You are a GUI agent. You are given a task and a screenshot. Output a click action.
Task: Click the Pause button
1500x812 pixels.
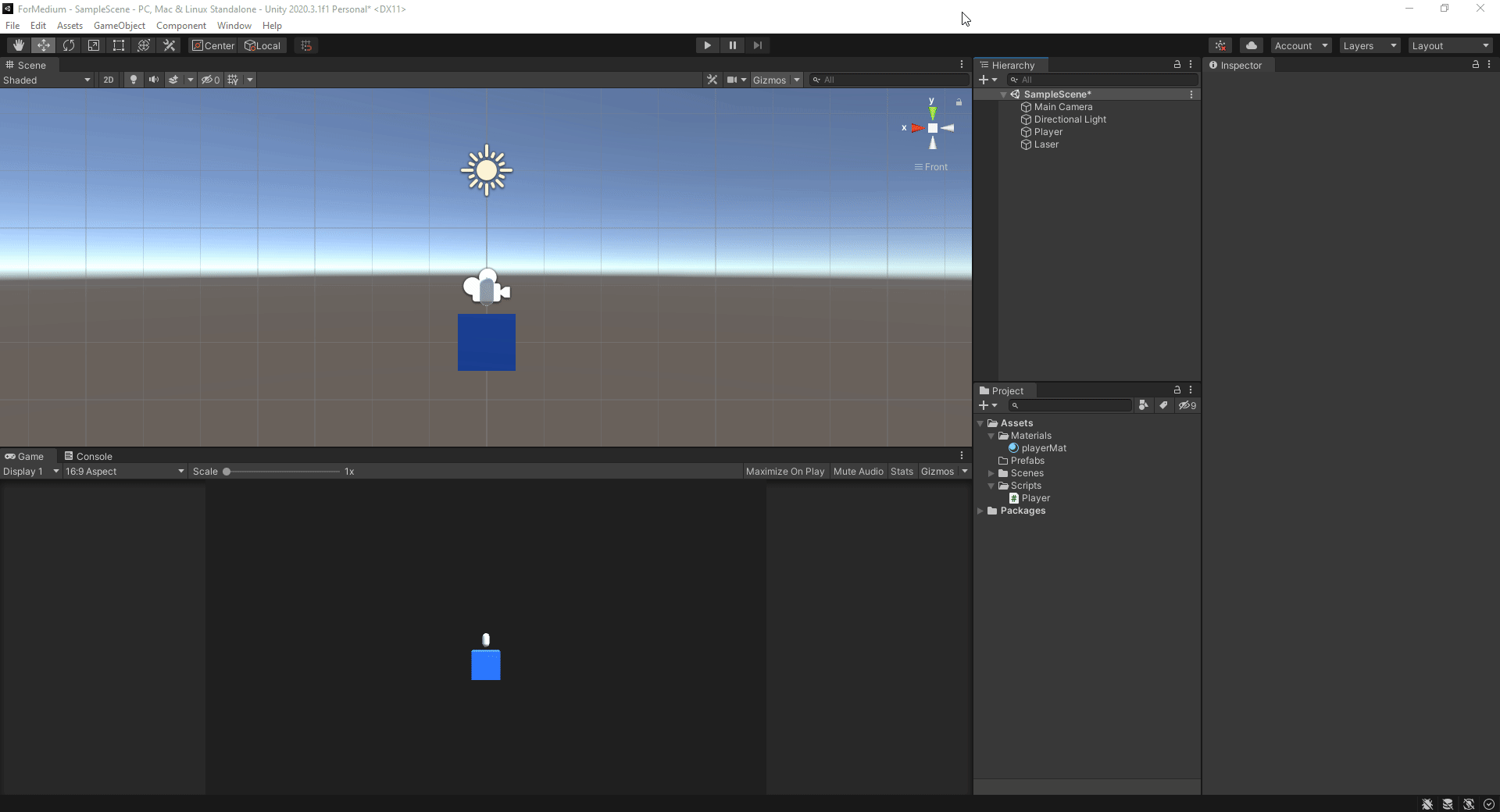[733, 45]
